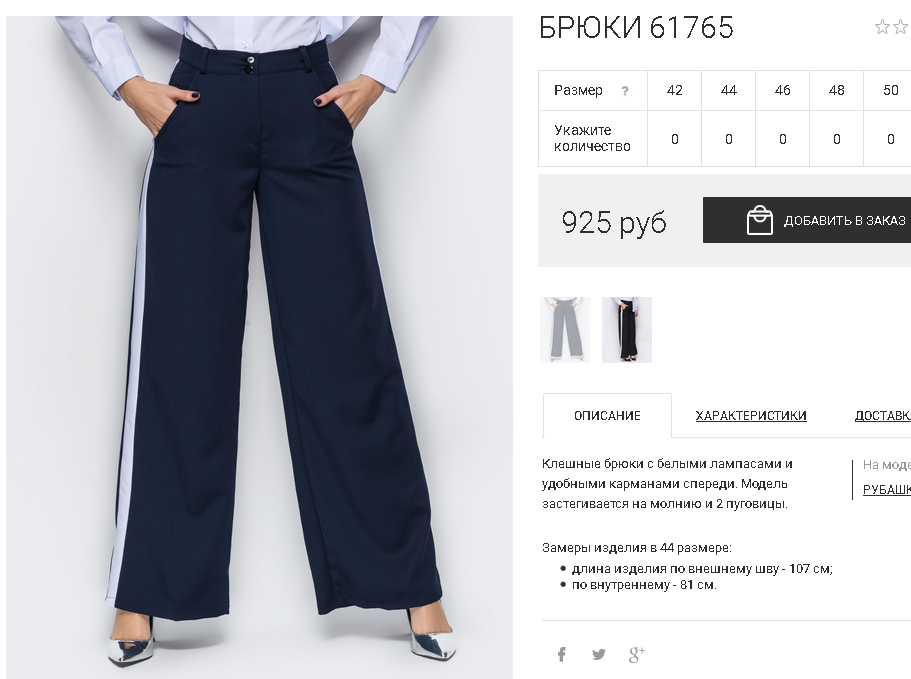This screenshot has width=911, height=679.
Task: Share the product via Twitter bird icon
Action: point(598,655)
